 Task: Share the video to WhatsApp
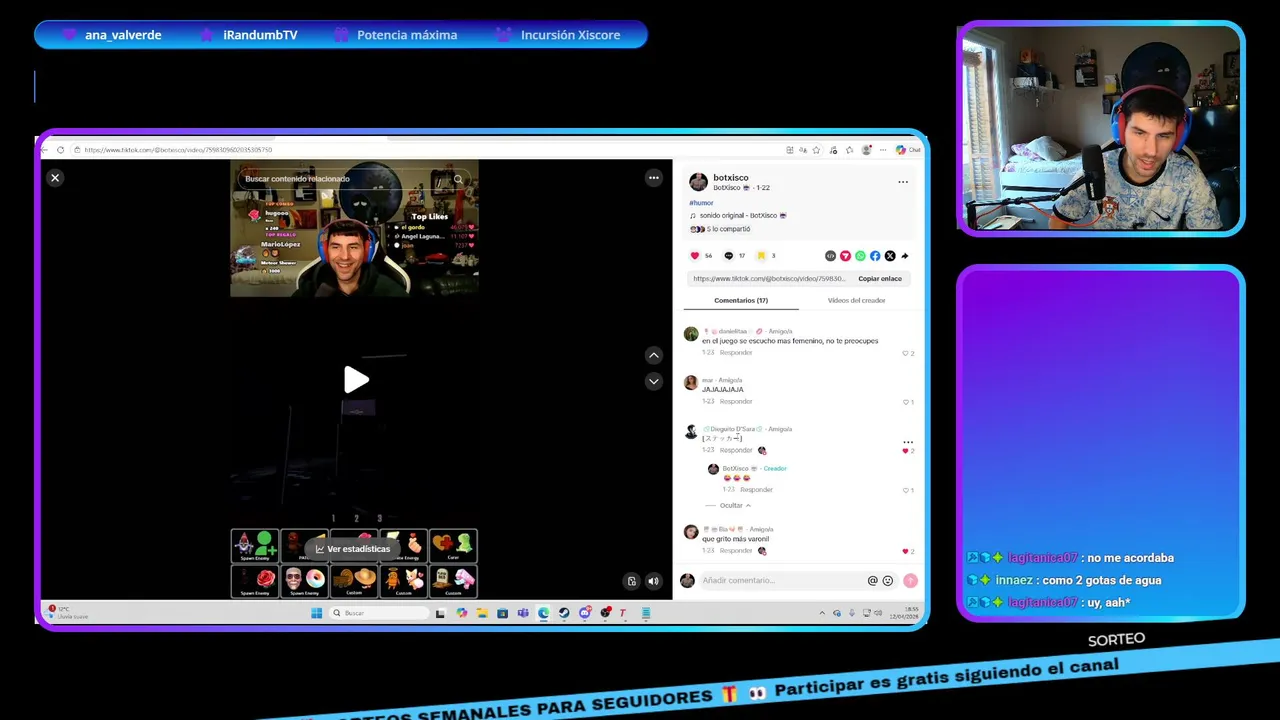pos(860,256)
